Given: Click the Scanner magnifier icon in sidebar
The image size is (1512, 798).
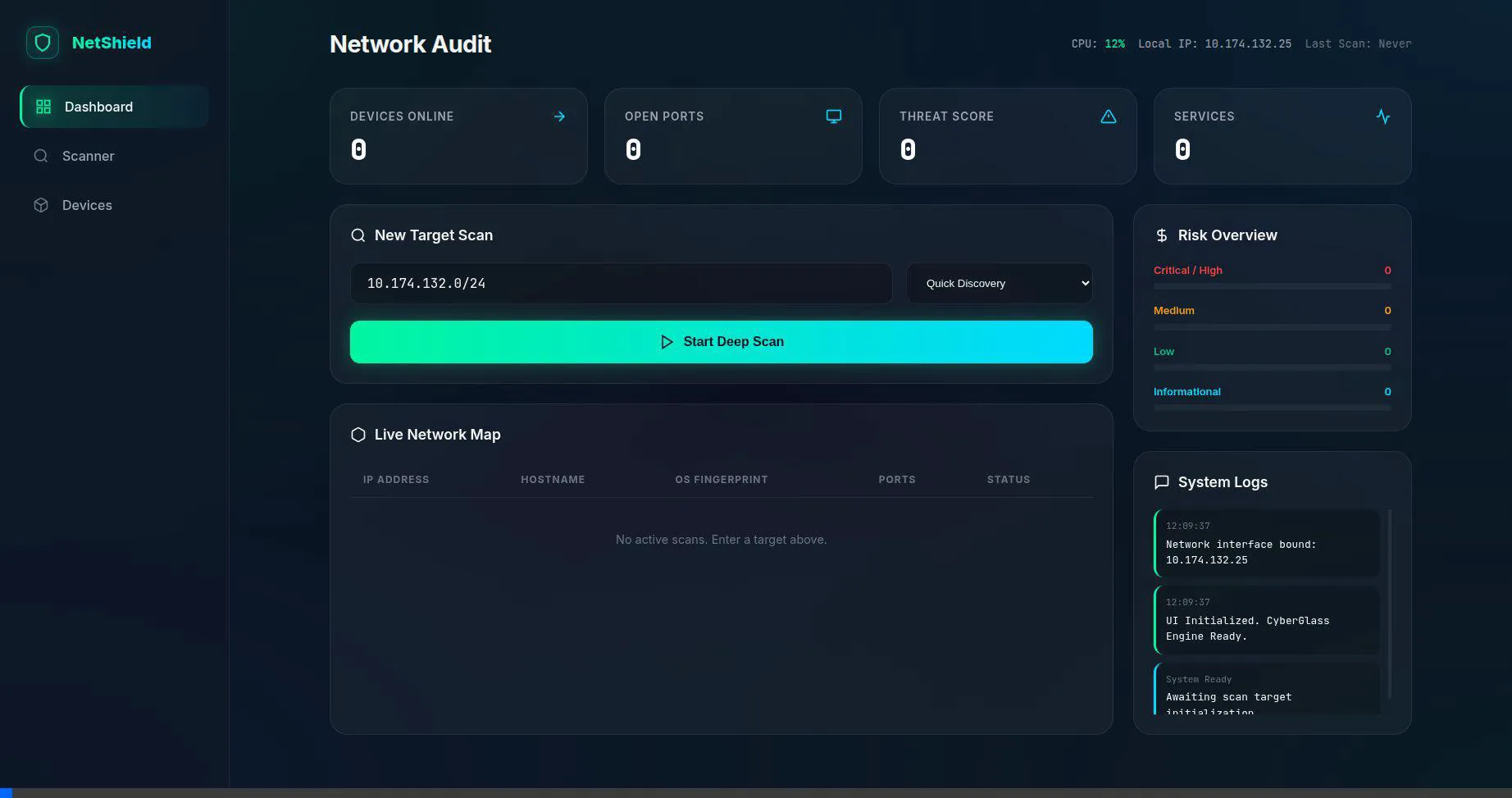Looking at the screenshot, I should [40, 156].
